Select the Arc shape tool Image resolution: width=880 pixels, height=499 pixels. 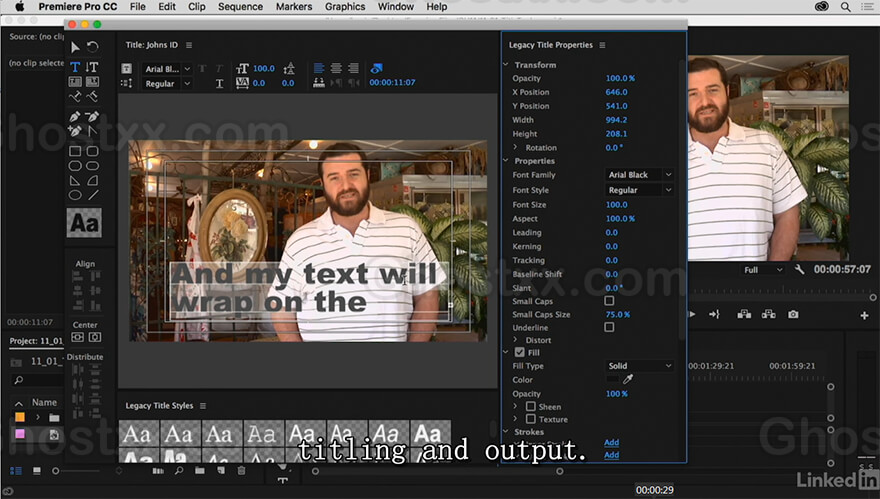coord(93,180)
